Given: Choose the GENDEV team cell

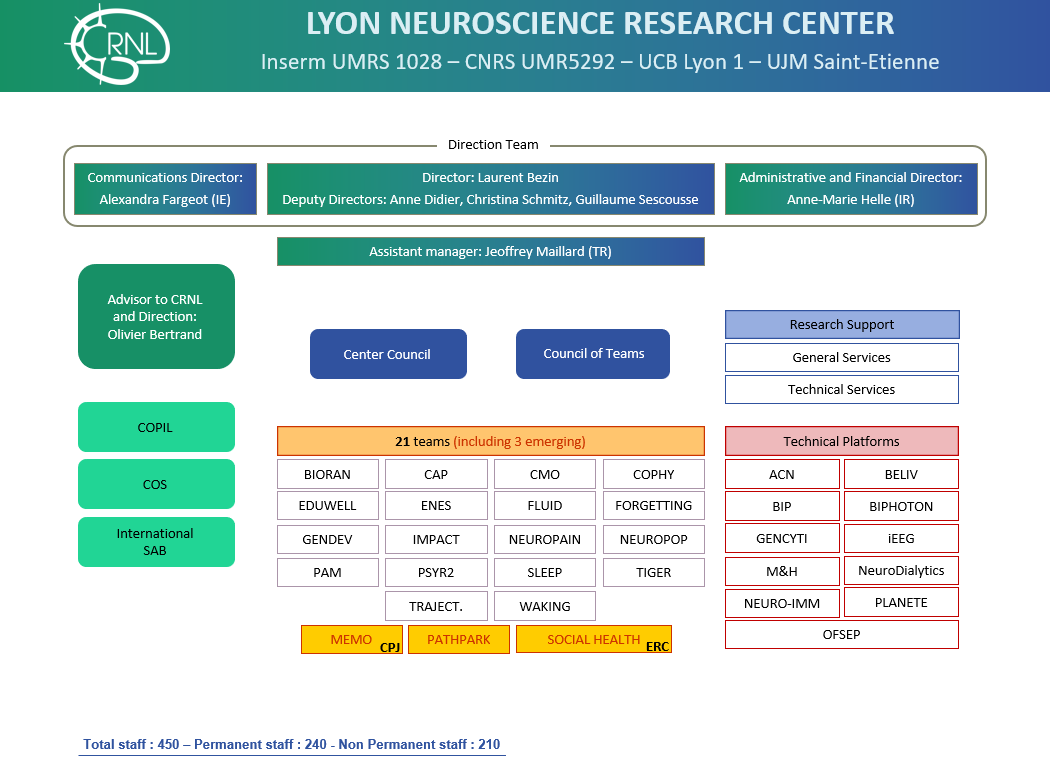Looking at the screenshot, I should [x=327, y=539].
